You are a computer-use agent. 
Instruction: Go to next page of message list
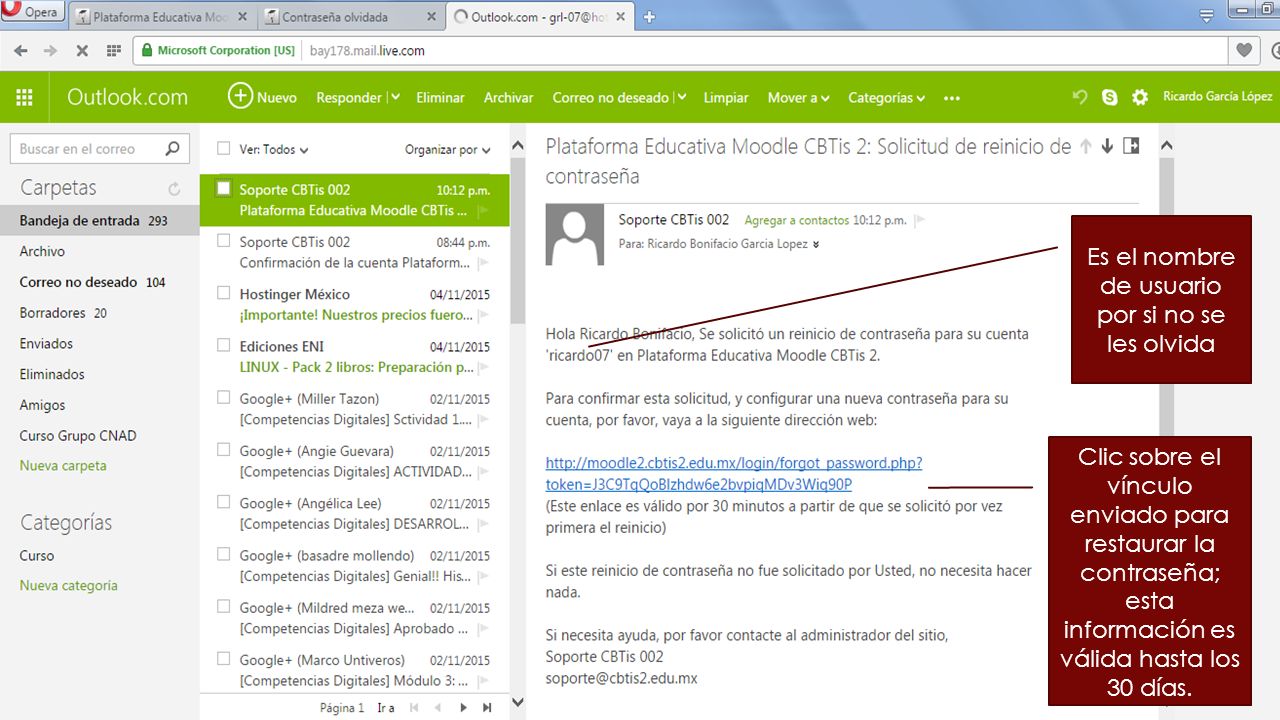463,708
